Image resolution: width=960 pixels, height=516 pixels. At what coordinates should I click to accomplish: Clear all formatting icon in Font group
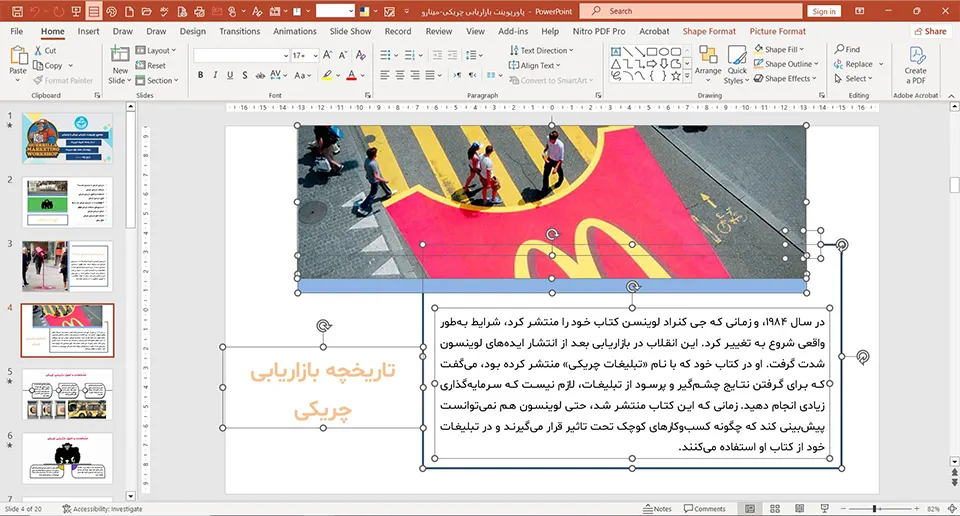(x=361, y=55)
